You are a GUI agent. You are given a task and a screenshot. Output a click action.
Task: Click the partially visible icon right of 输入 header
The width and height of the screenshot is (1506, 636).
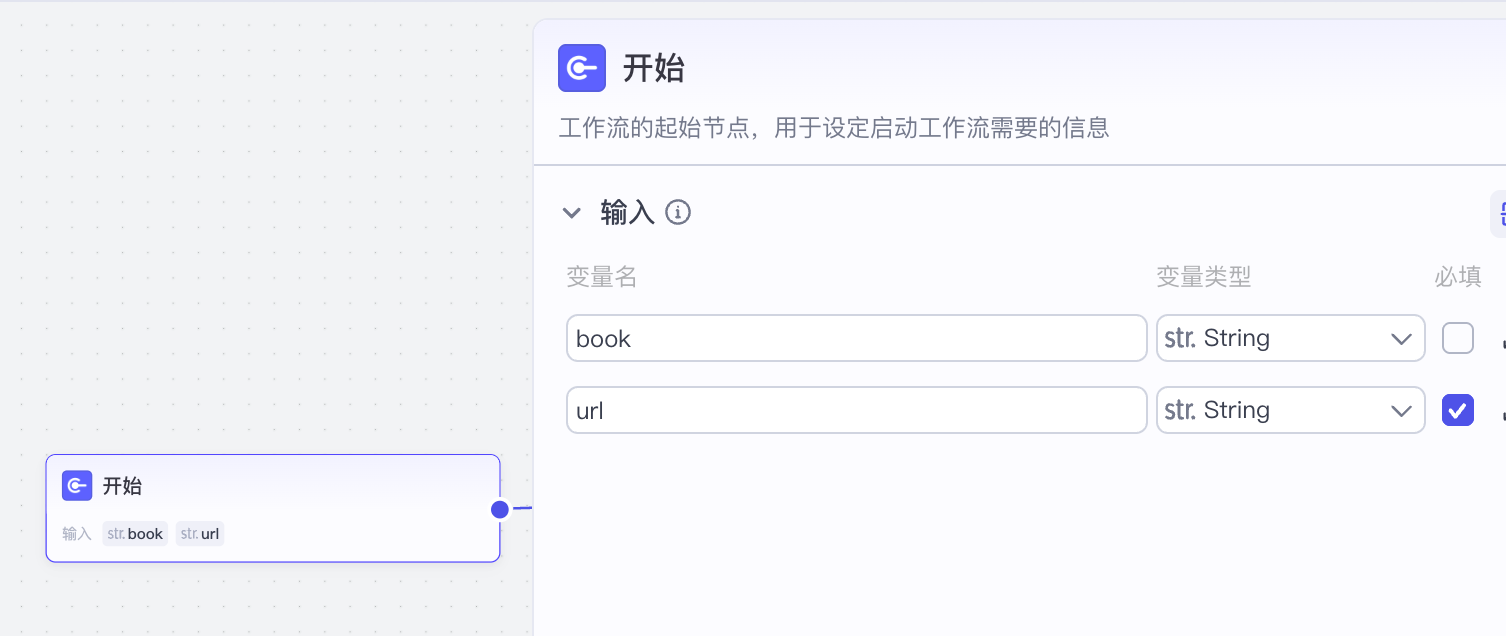[1499, 213]
